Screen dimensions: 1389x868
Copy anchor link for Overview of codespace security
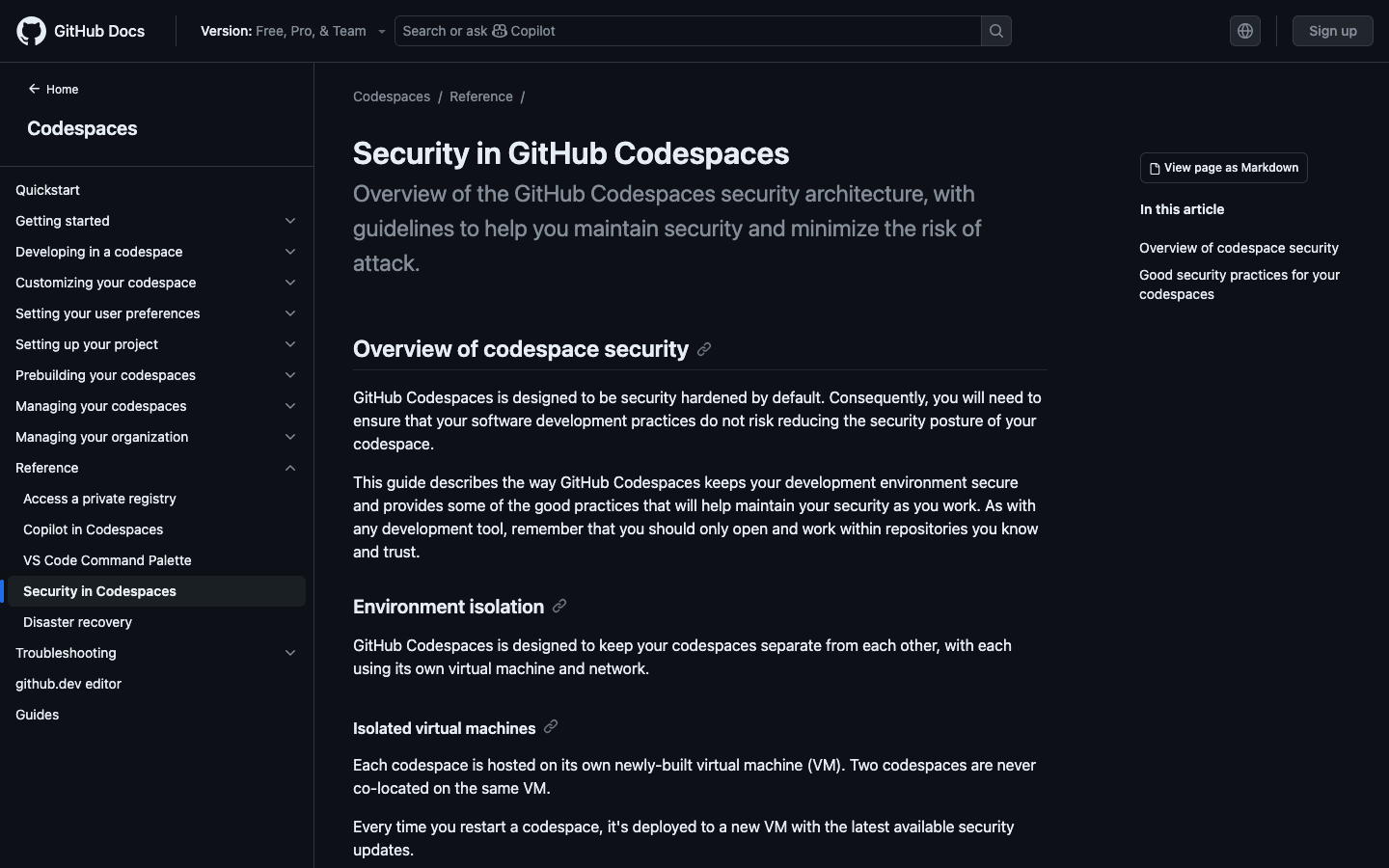(x=705, y=350)
